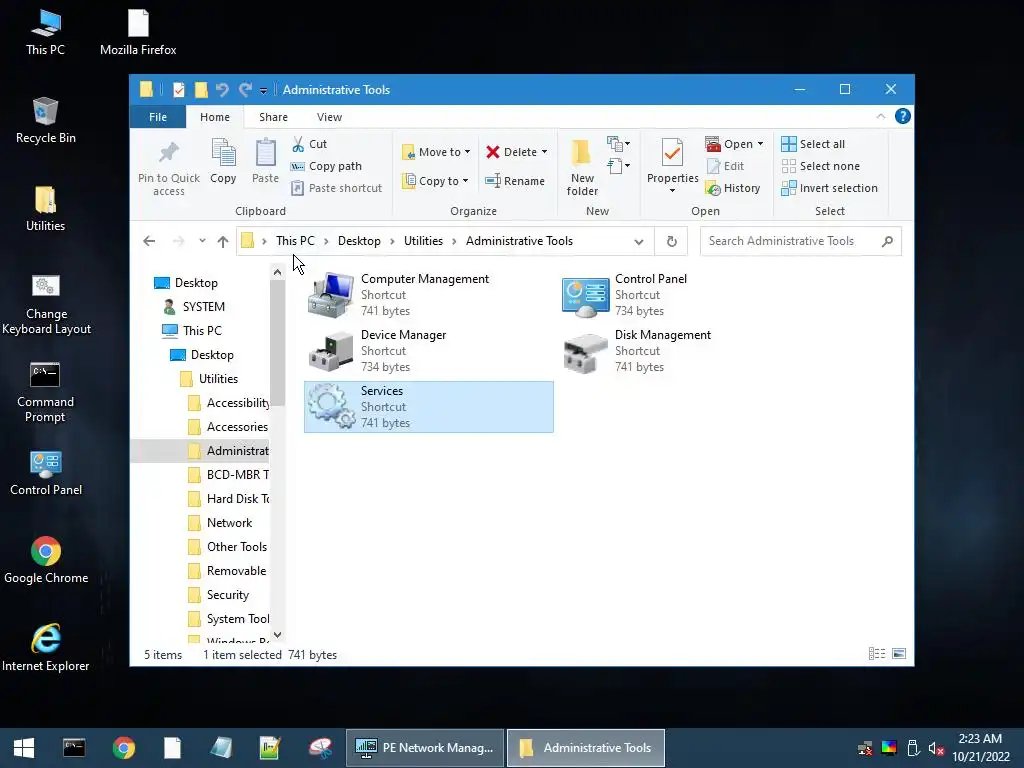Collapse the ribbon

click(880, 116)
